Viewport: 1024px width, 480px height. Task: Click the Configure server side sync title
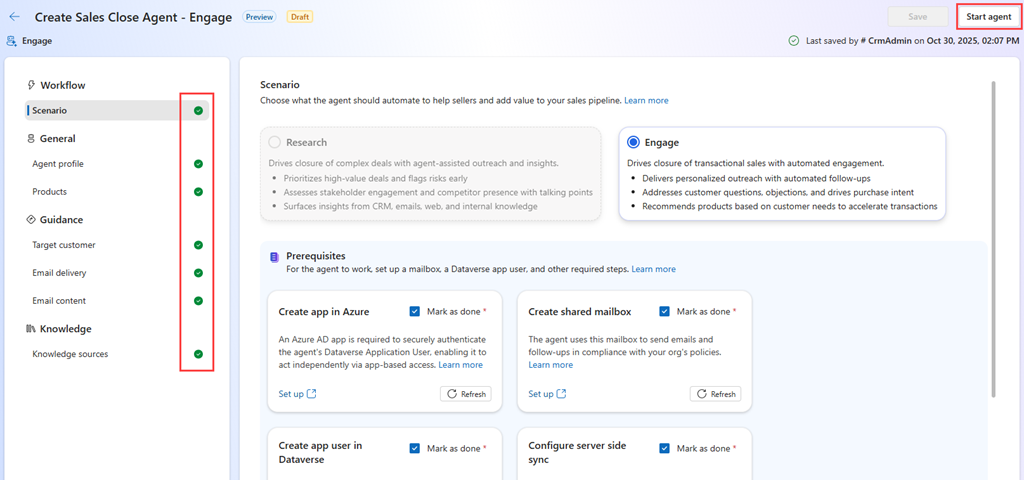tap(577, 452)
